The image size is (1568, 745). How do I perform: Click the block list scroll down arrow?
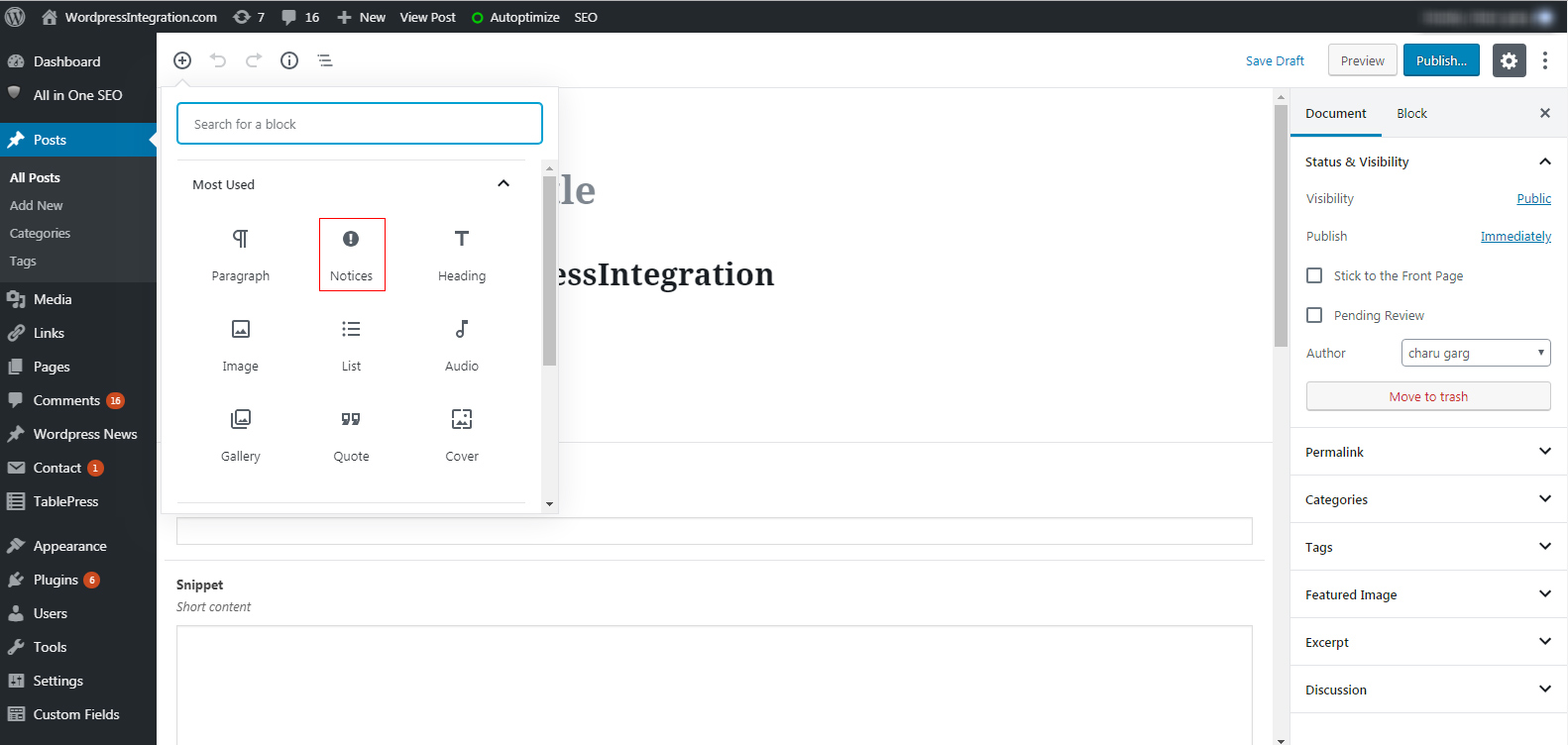[550, 504]
